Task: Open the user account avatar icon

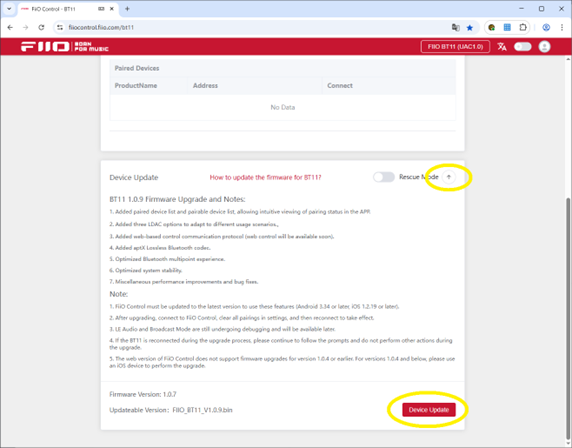Action: (x=544, y=47)
